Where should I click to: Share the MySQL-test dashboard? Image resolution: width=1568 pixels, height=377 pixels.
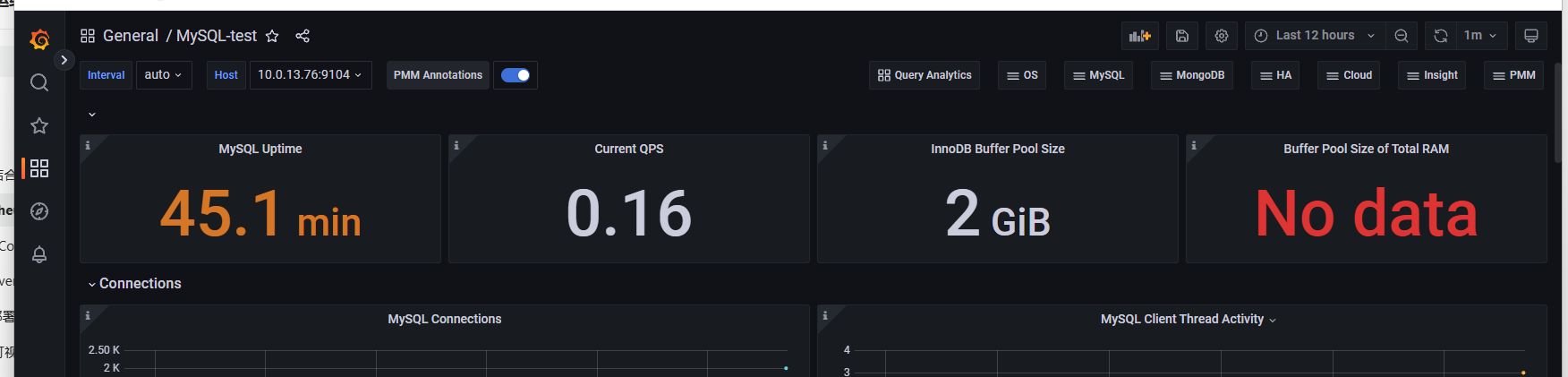point(303,36)
